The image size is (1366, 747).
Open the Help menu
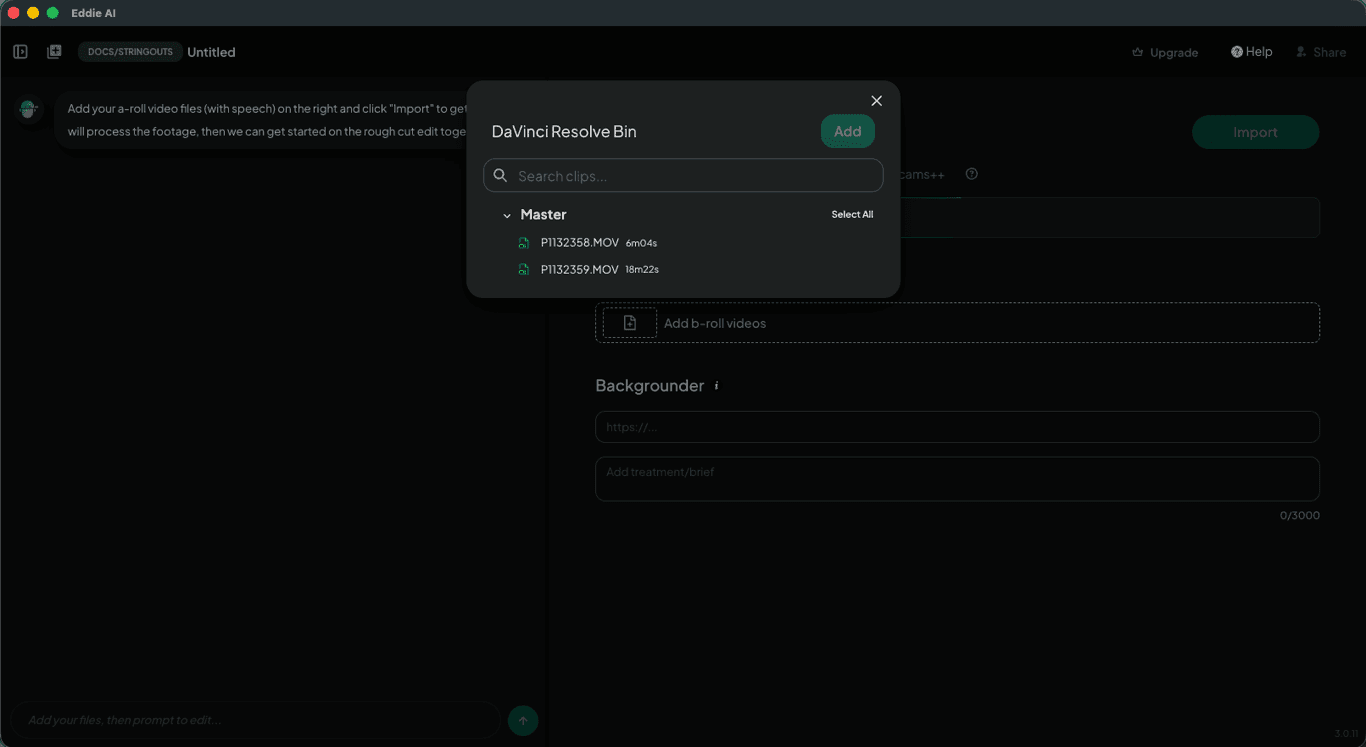1252,52
